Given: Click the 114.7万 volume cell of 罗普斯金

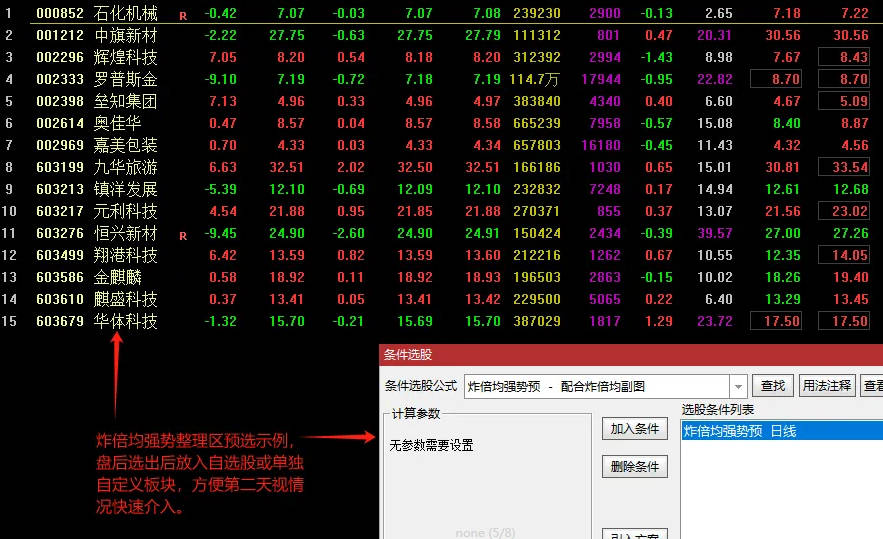Looking at the screenshot, I should pos(534,79).
